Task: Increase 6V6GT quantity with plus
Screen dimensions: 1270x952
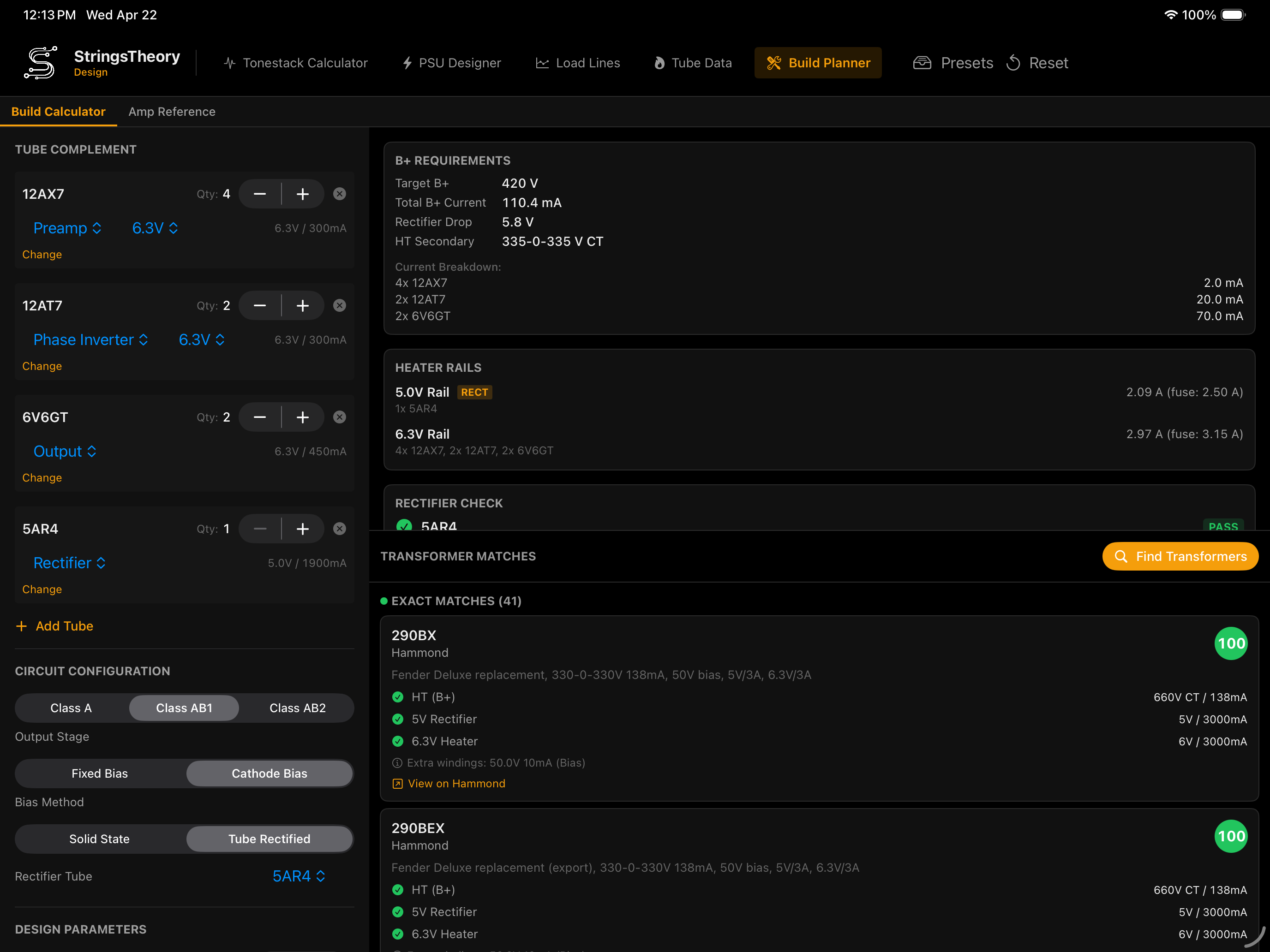Action: click(303, 417)
